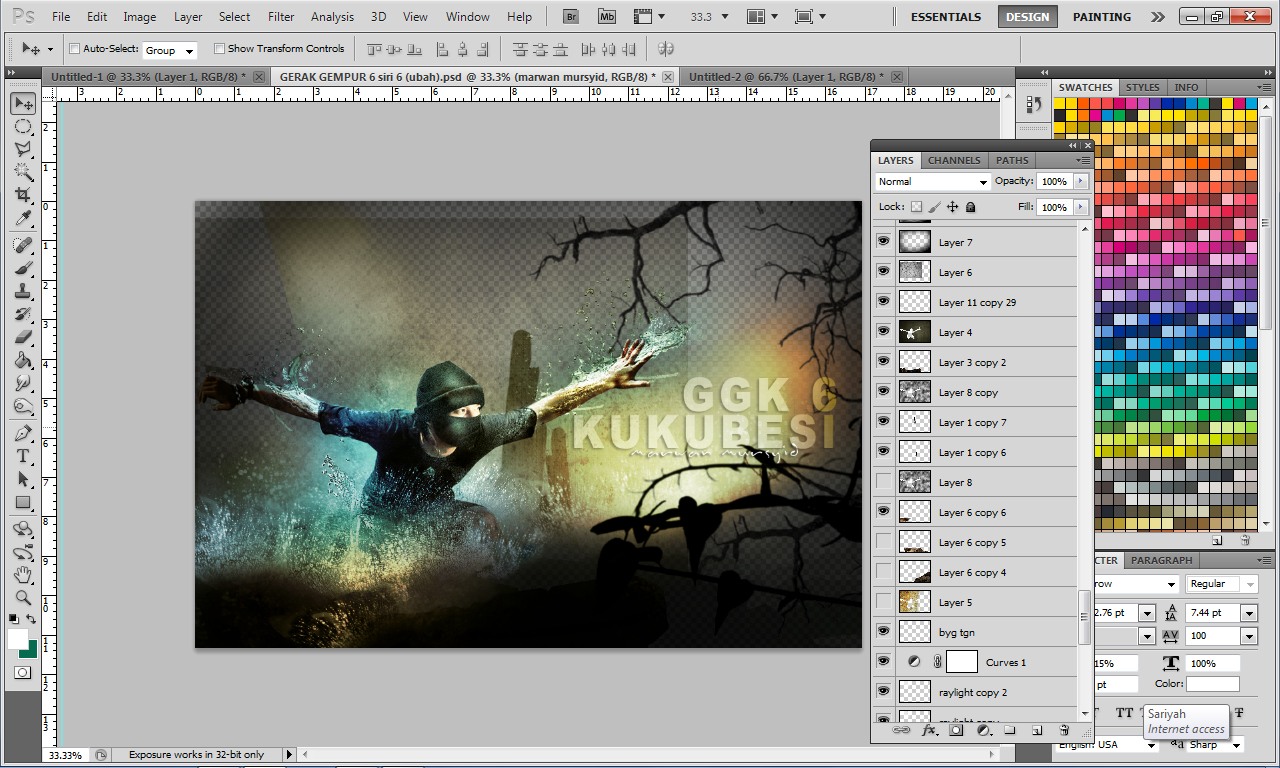Open Layers panel options menu
1280x768 pixels.
1084,160
